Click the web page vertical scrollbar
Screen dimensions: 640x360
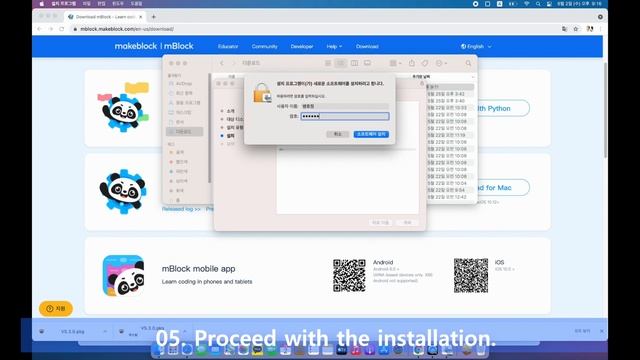tap(605, 110)
